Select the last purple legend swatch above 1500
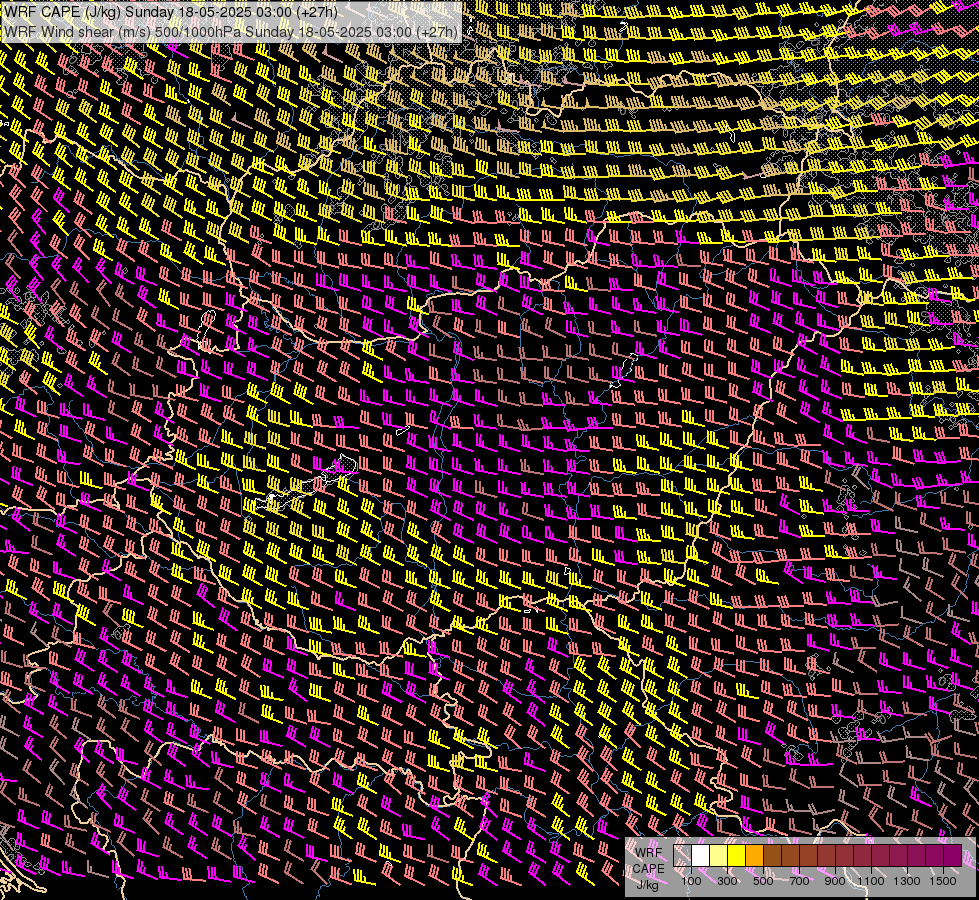 click(x=952, y=855)
